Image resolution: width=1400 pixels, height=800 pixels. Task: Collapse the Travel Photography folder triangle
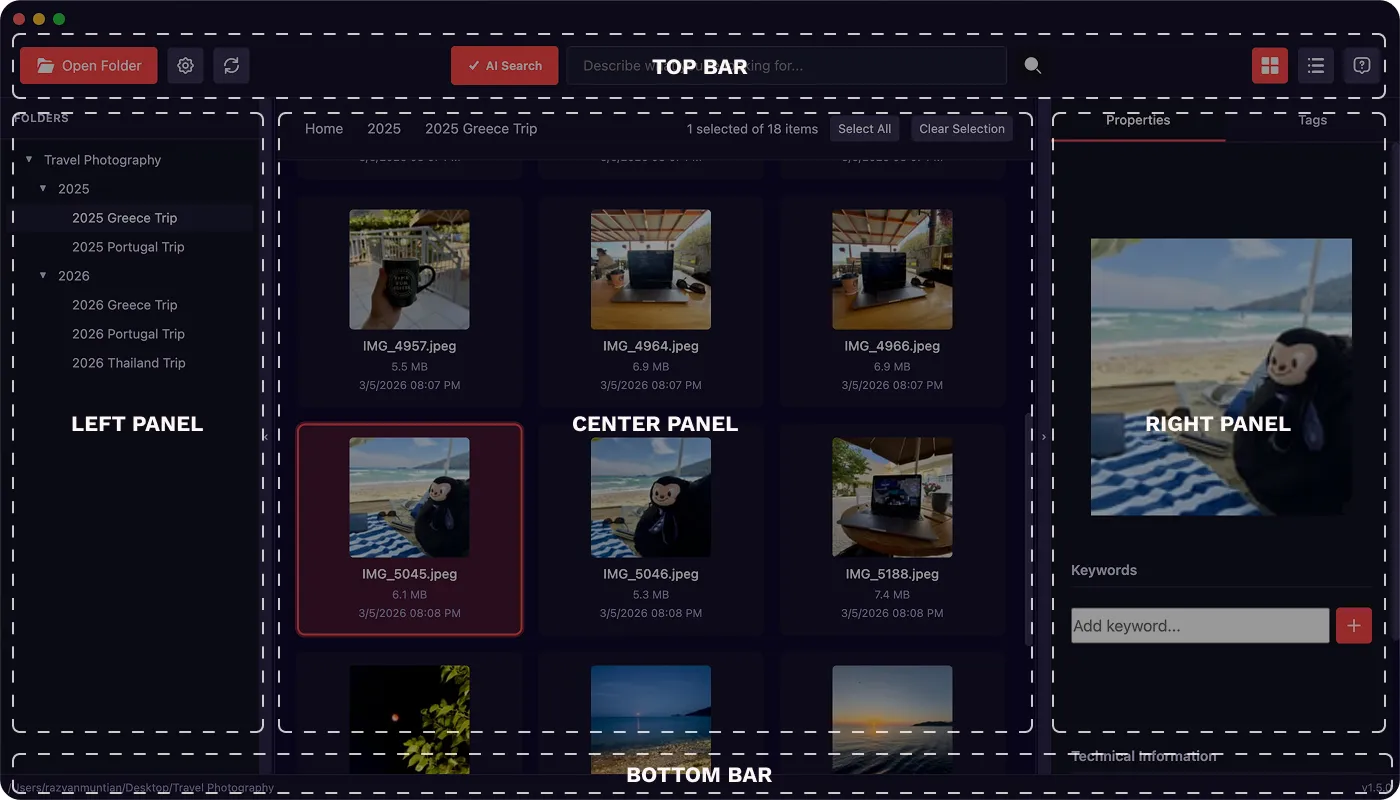[x=29, y=160]
